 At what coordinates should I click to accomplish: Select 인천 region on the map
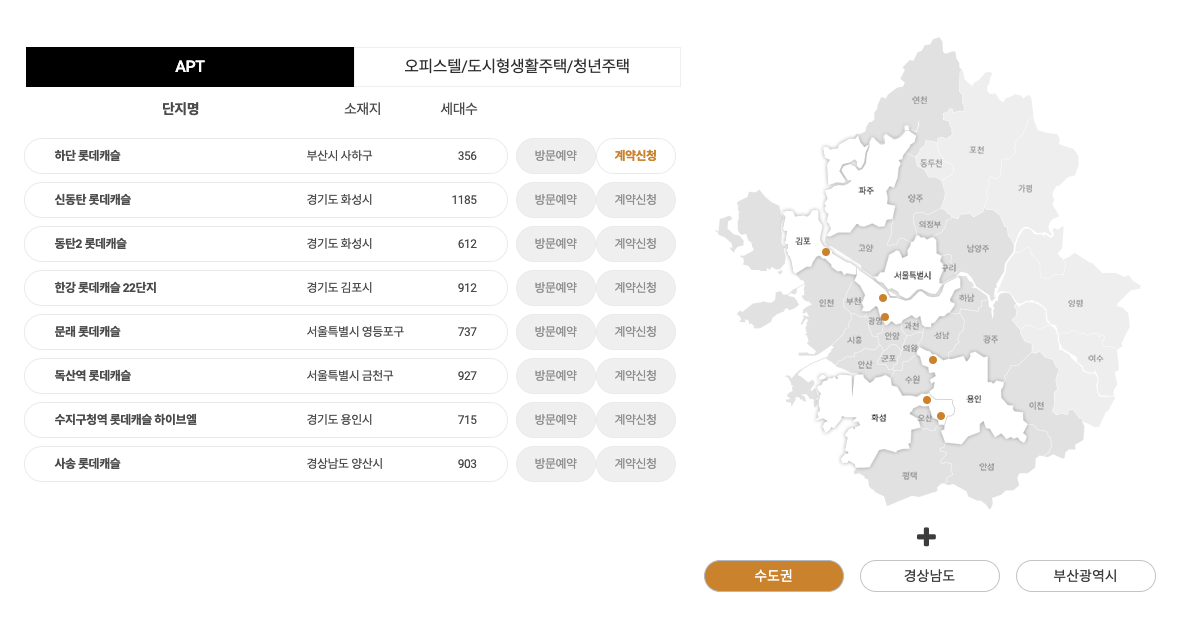click(x=827, y=303)
